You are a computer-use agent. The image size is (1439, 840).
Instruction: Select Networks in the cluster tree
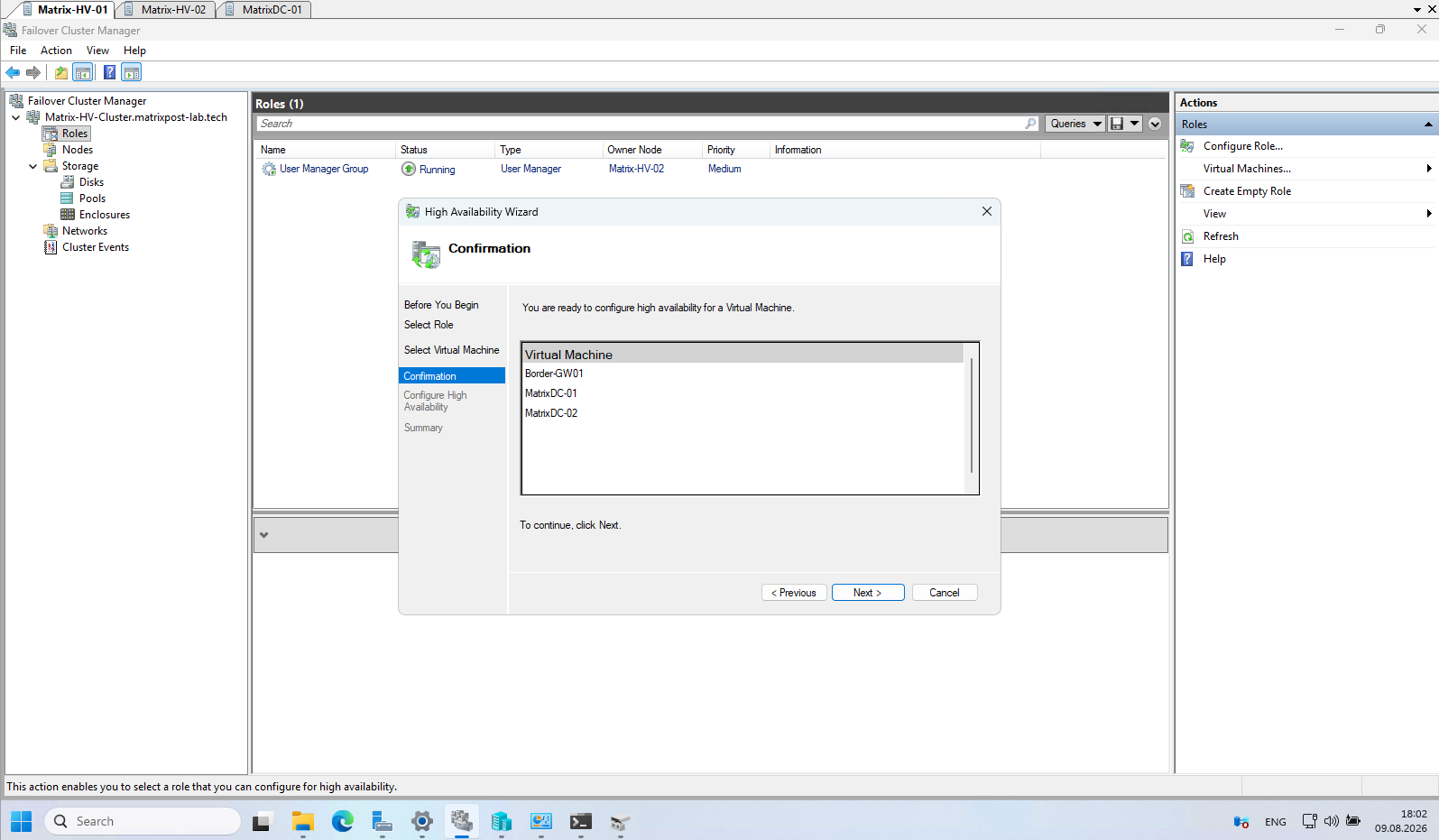(x=85, y=231)
